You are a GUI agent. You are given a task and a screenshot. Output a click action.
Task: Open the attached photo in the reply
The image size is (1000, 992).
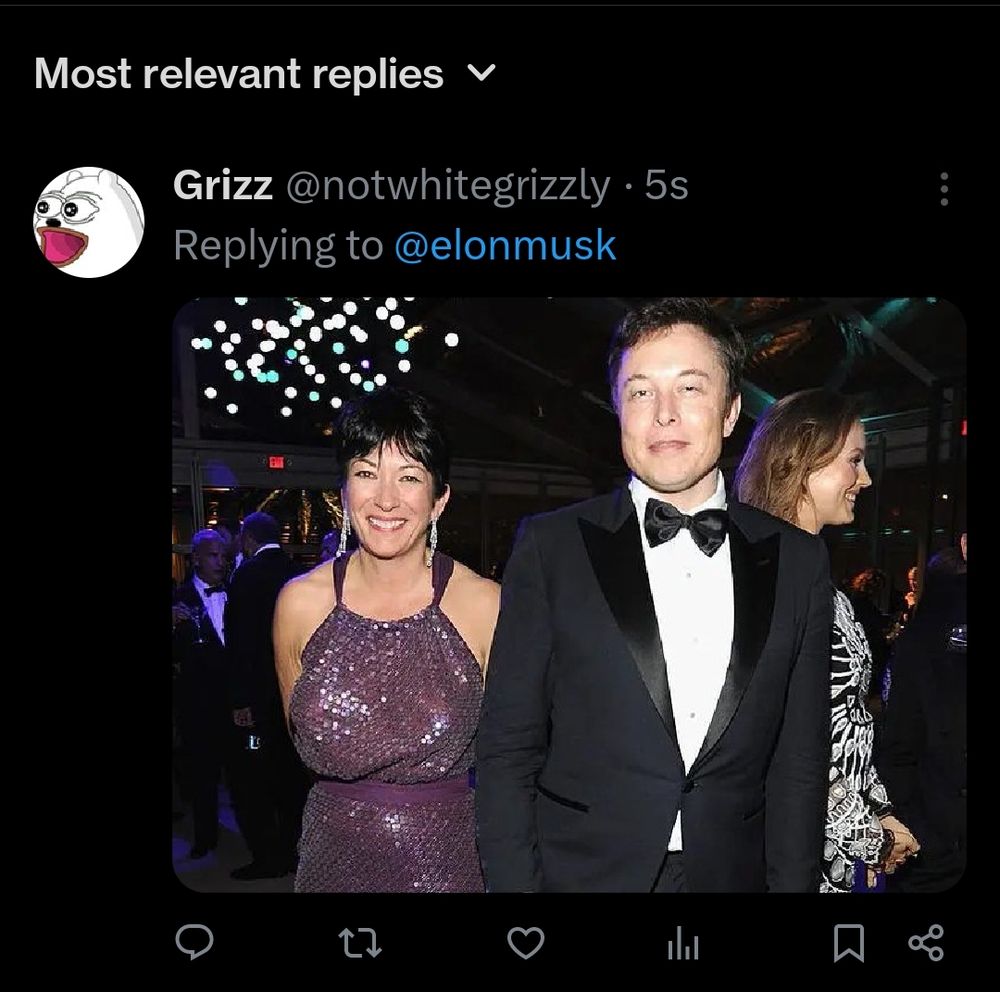pos(569,594)
